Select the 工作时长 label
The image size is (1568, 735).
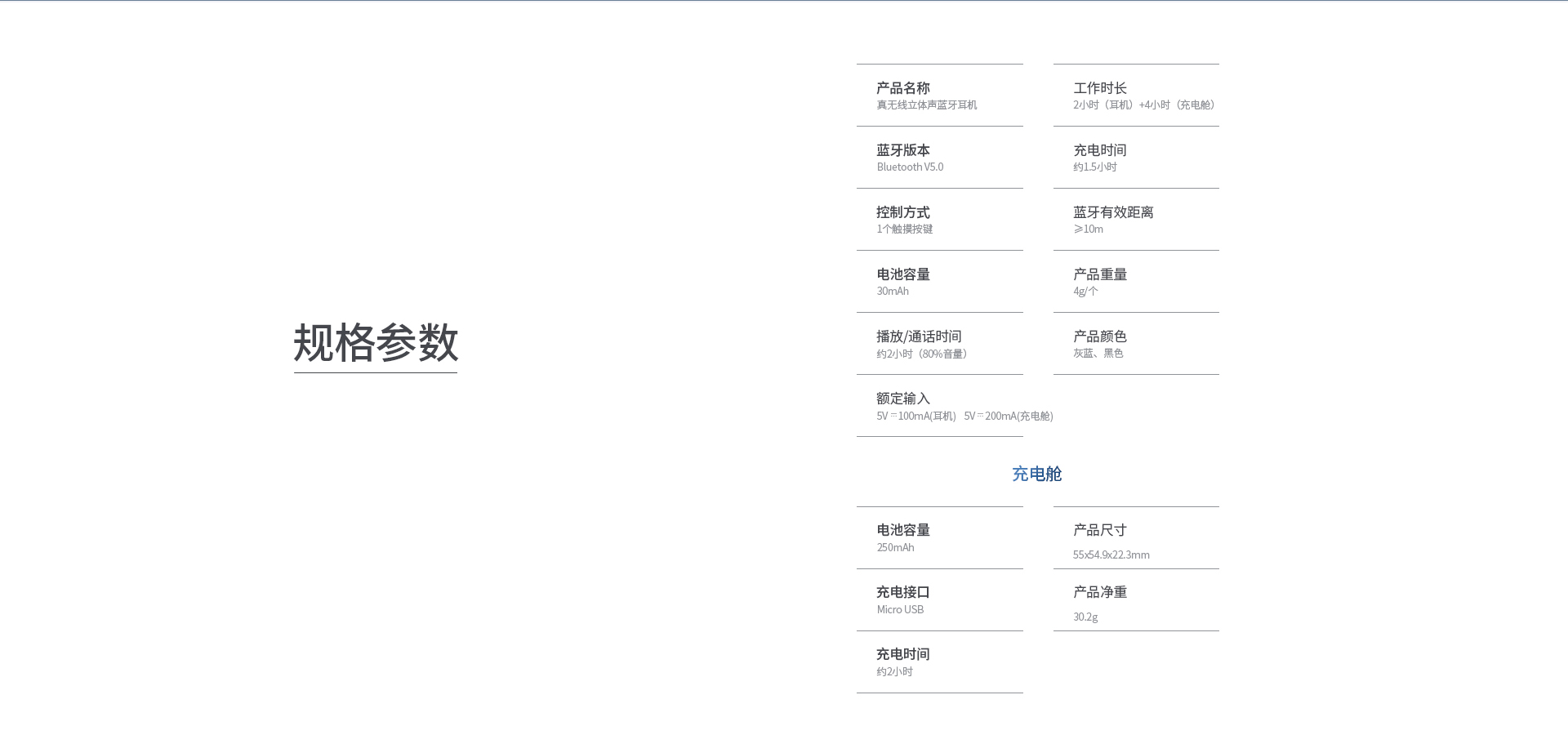(1100, 88)
